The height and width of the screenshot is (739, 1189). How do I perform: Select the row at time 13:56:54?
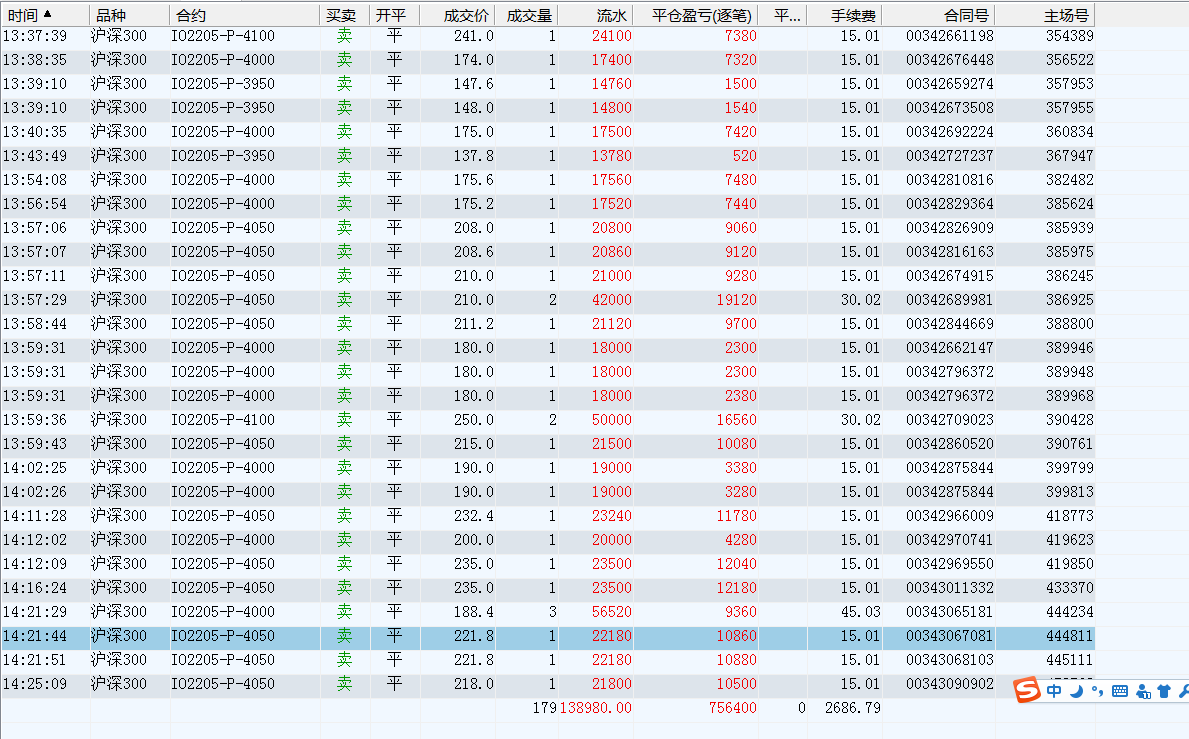pyautogui.click(x=547, y=204)
